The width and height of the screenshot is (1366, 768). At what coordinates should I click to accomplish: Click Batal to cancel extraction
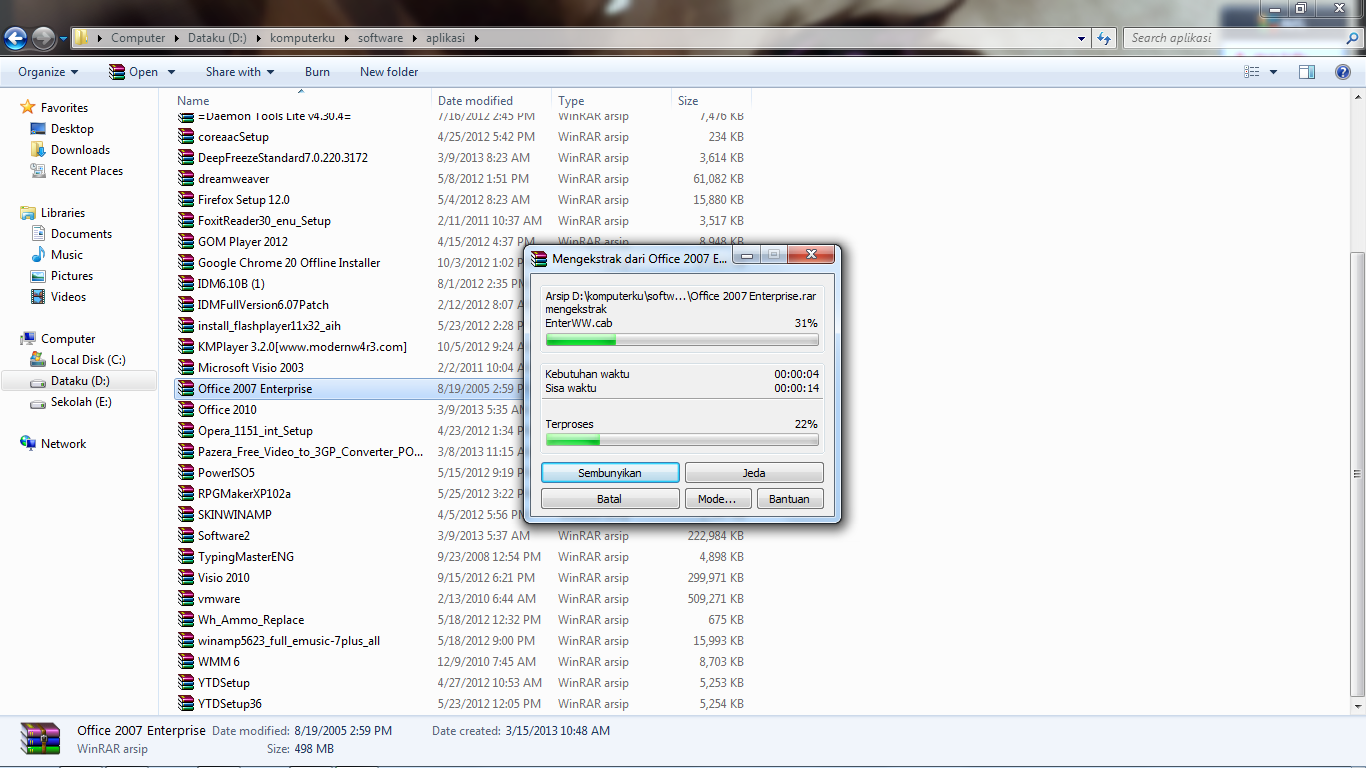(610, 498)
